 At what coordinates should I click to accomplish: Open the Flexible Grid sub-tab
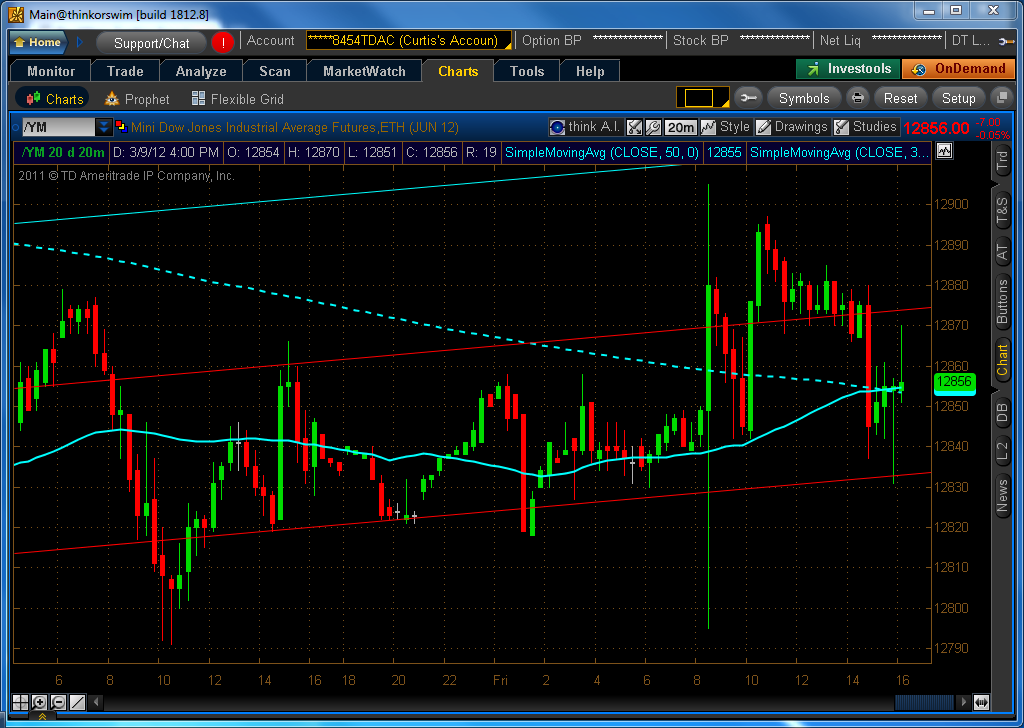[x=238, y=99]
